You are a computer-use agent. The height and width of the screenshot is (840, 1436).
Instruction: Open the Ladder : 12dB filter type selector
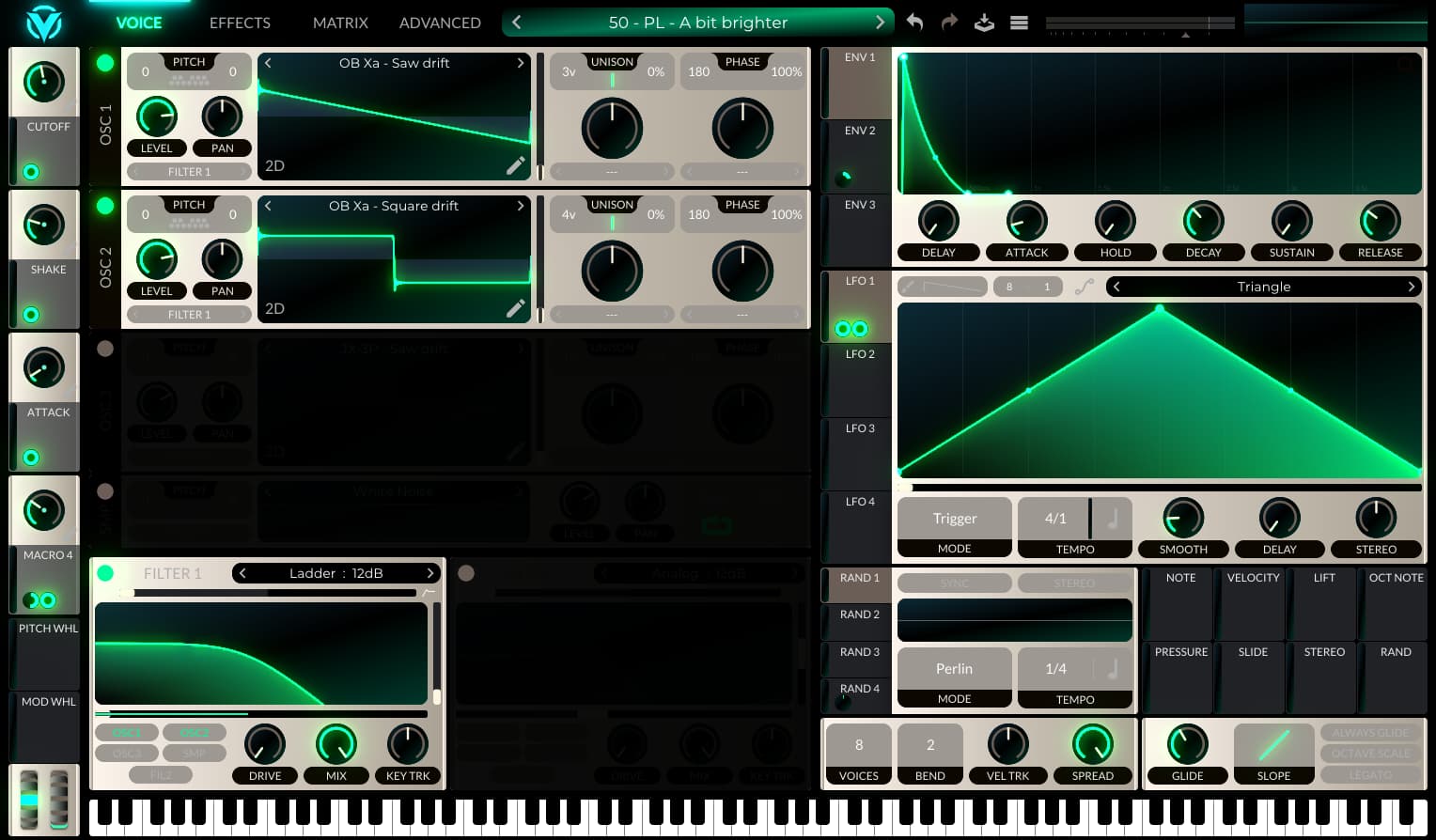click(x=336, y=573)
